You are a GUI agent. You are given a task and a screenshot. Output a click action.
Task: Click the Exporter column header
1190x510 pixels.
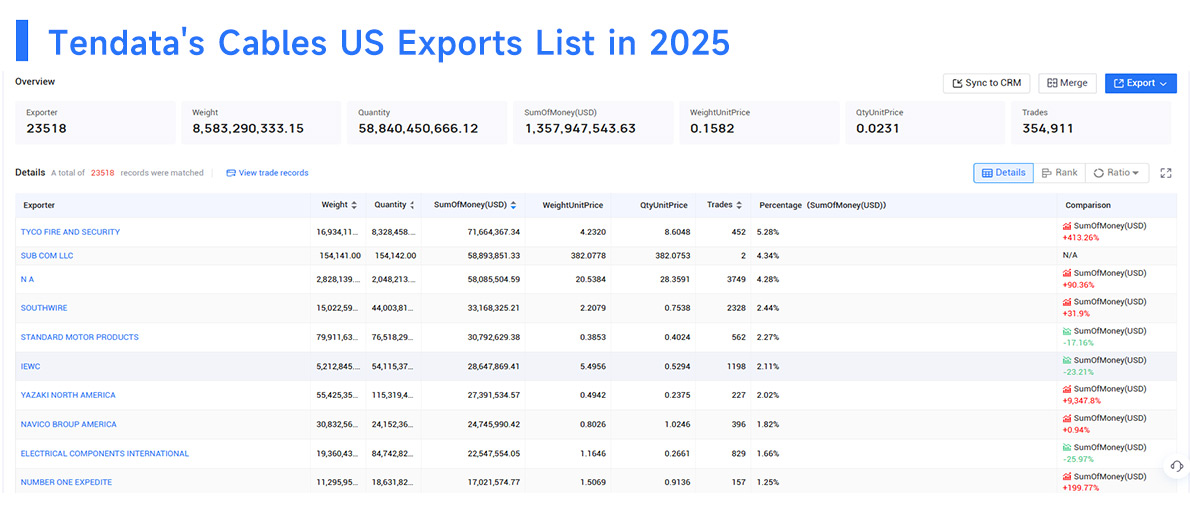click(x=39, y=205)
